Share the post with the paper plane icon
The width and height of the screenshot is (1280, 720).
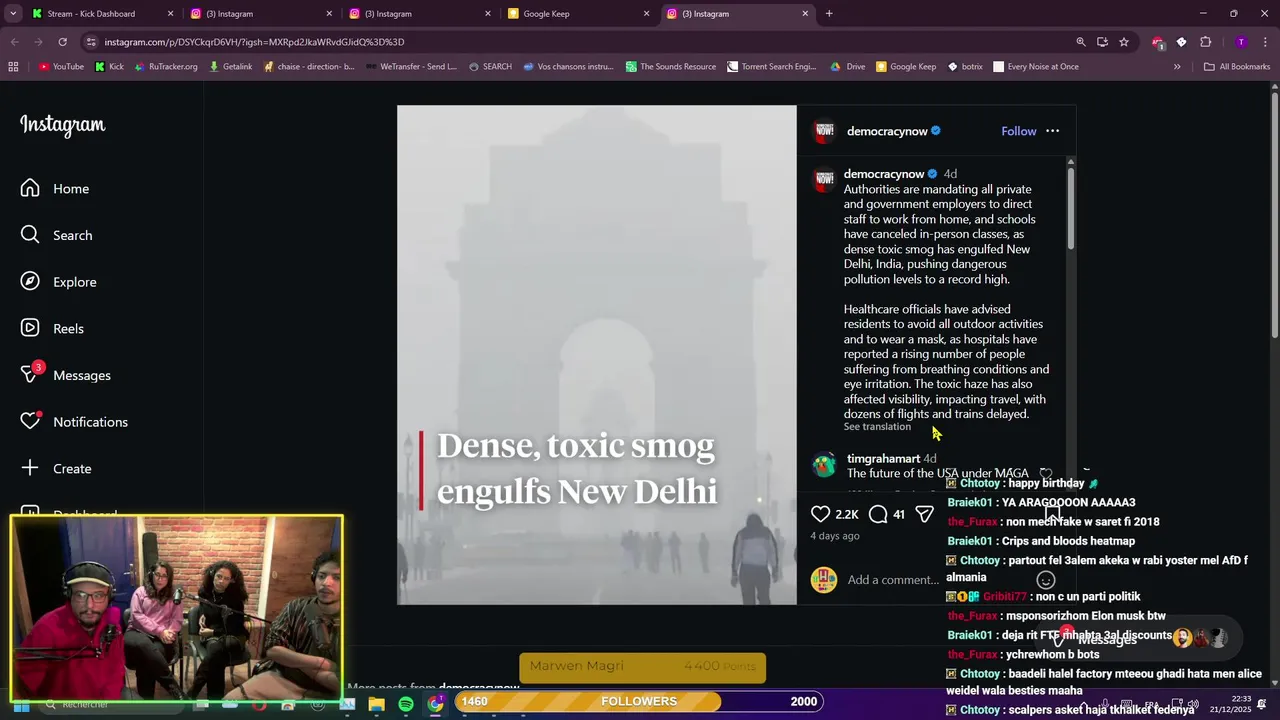(x=924, y=514)
